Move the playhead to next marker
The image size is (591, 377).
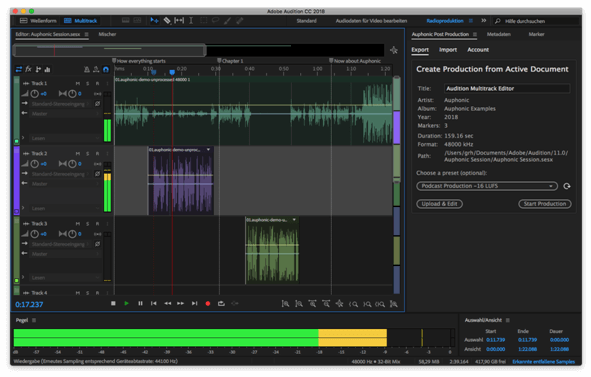pyautogui.click(x=194, y=303)
